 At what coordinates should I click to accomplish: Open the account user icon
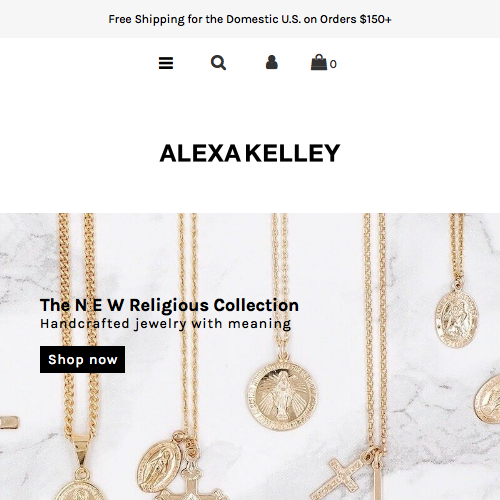[x=272, y=62]
